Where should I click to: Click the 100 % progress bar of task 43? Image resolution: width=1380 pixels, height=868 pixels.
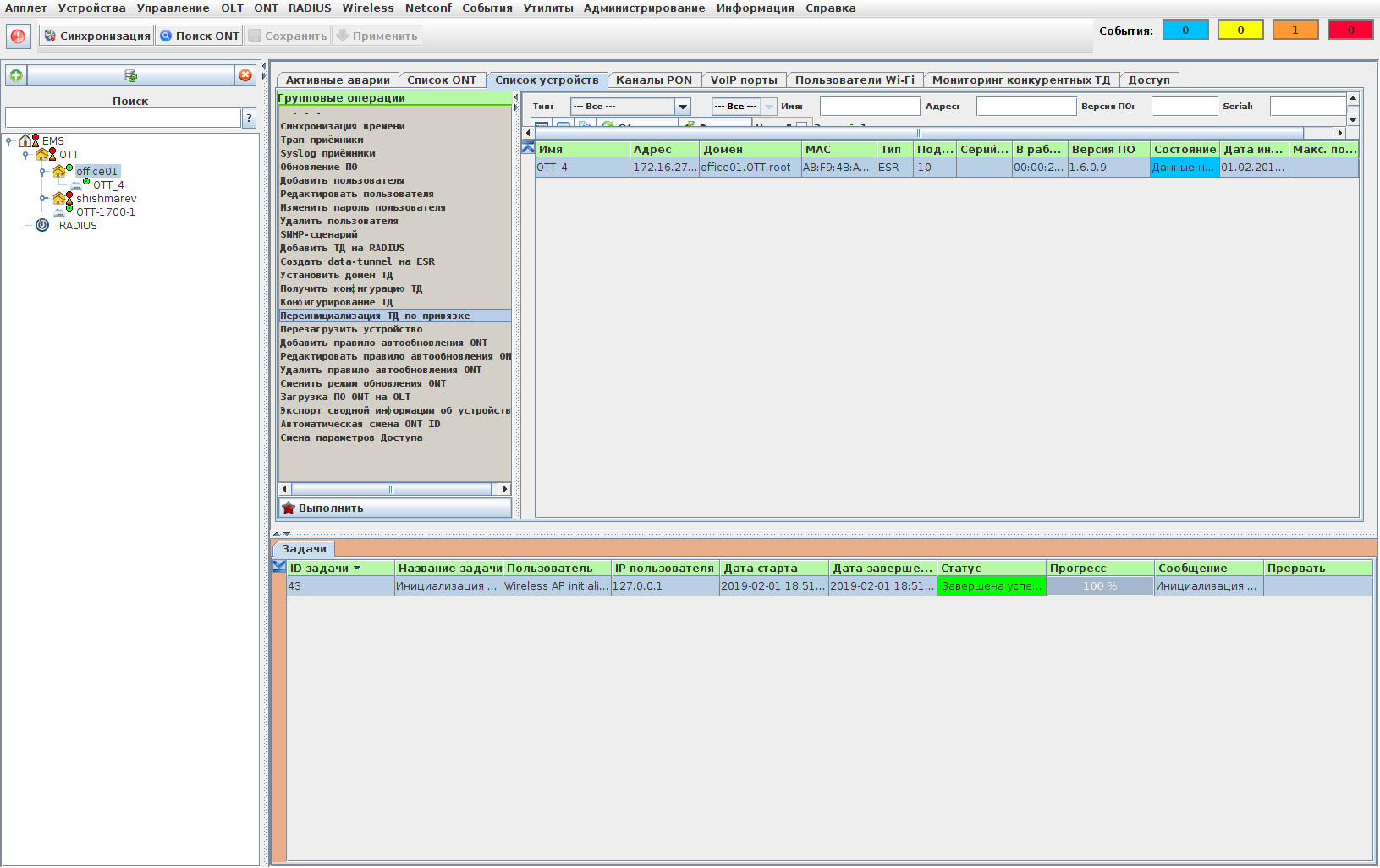(x=1100, y=585)
